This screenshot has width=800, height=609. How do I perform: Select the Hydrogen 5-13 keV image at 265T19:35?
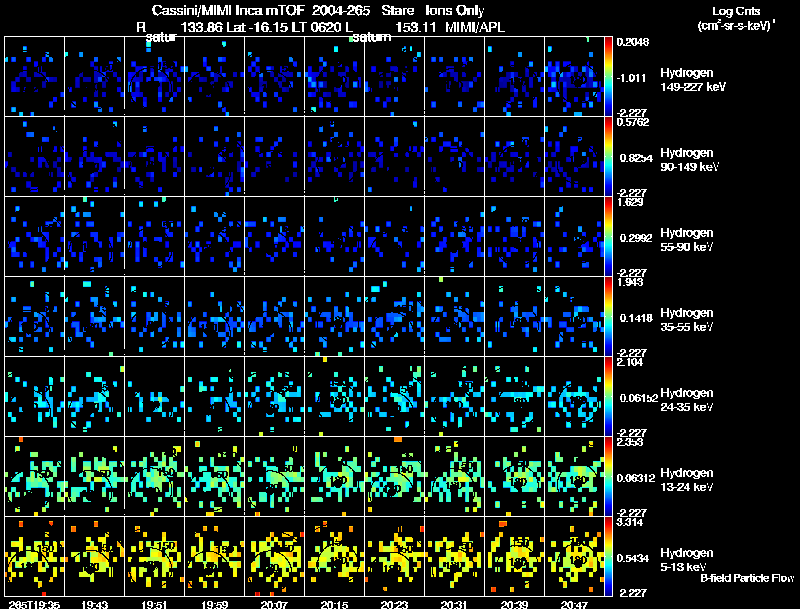pos(34,556)
